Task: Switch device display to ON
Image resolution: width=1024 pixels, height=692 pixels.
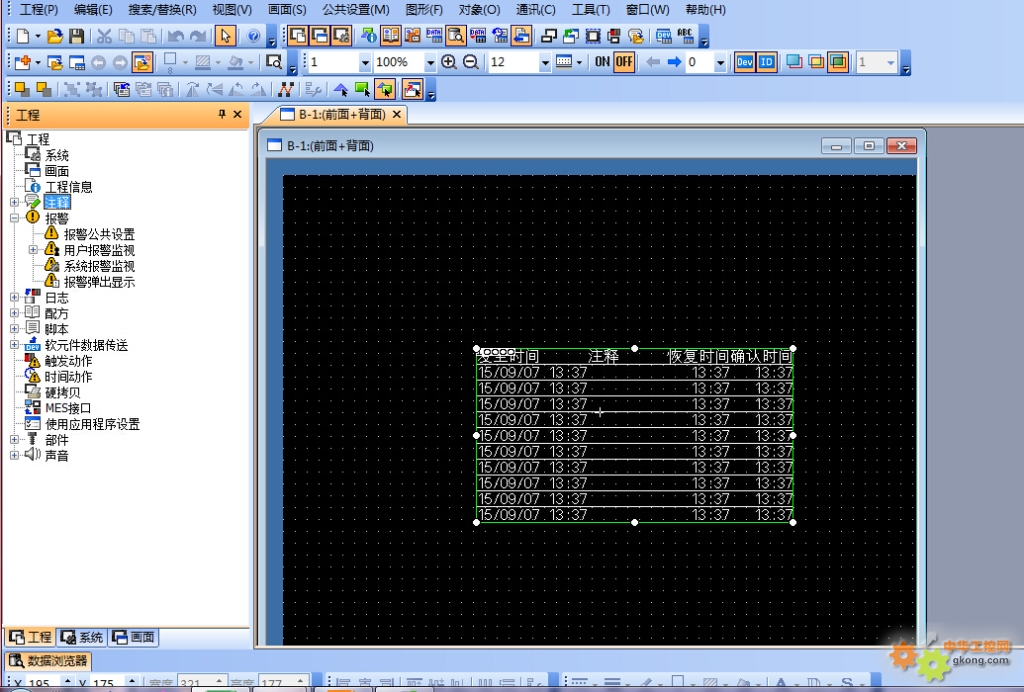Action: point(602,62)
